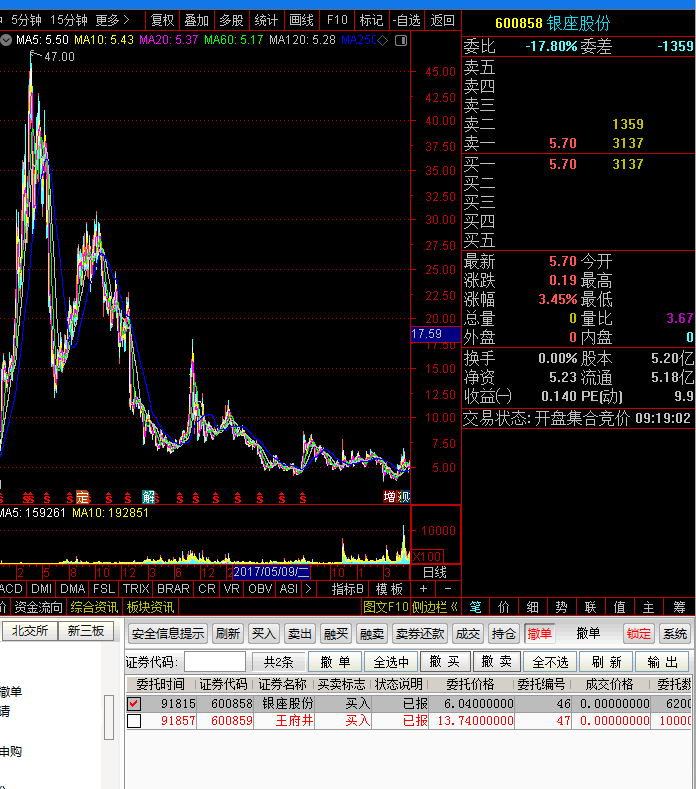The width and height of the screenshot is (696, 789).
Task: Select the 笔 tick tab
Action: [x=476, y=607]
